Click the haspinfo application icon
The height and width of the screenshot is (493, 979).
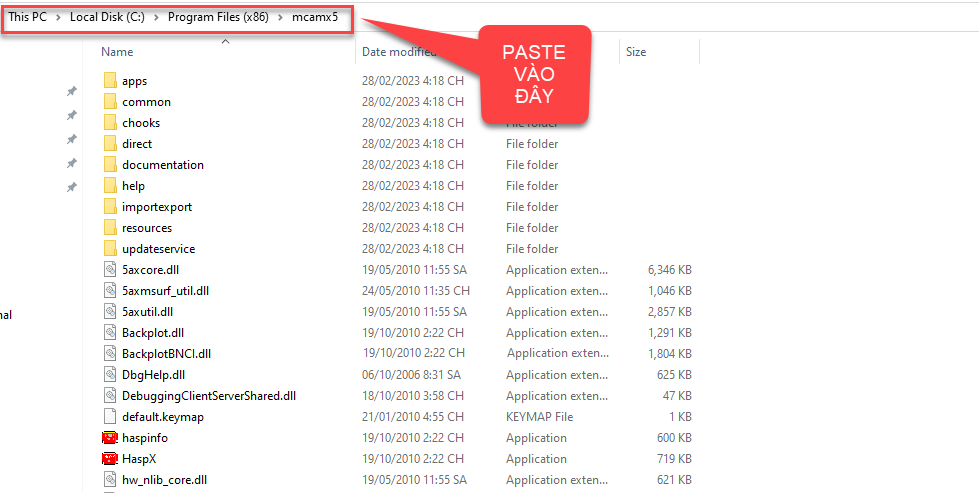coord(110,438)
